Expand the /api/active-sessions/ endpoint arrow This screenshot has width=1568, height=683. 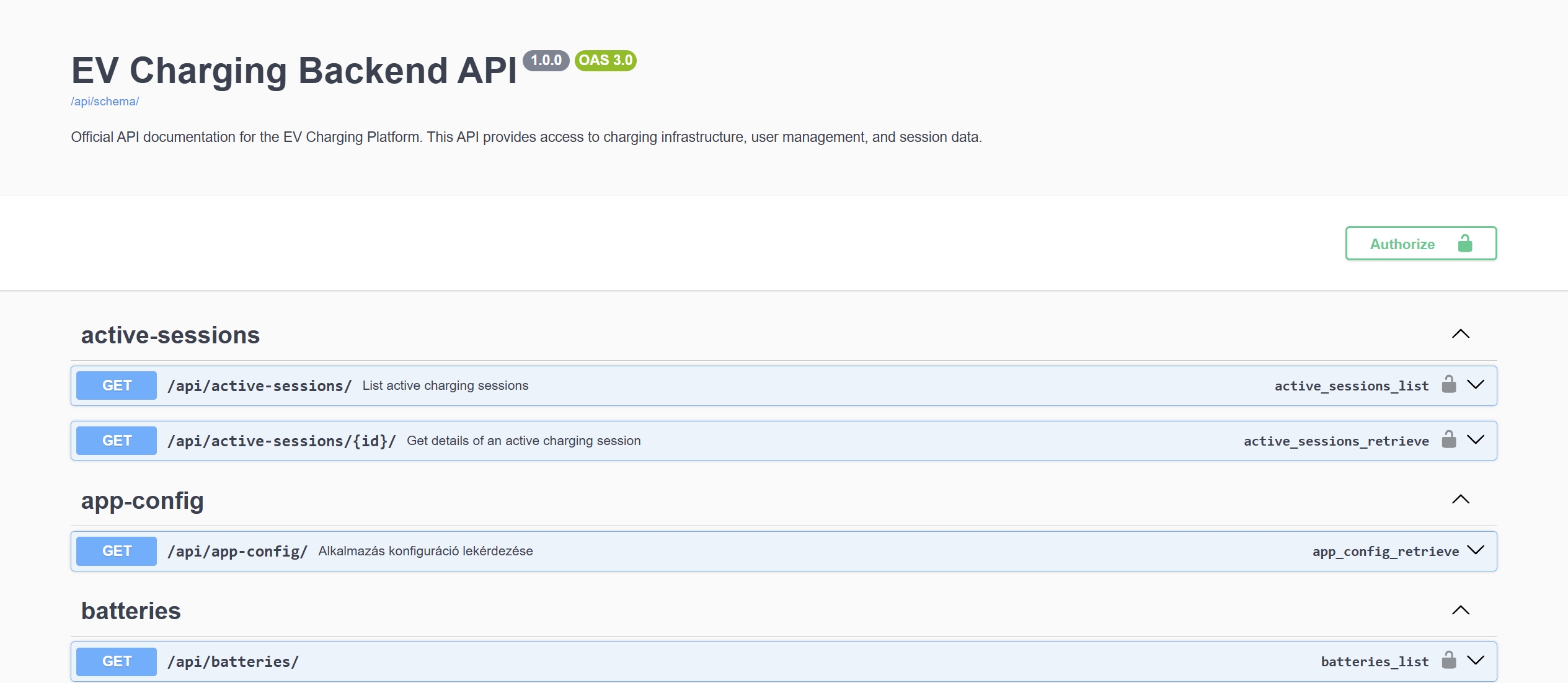(1476, 385)
